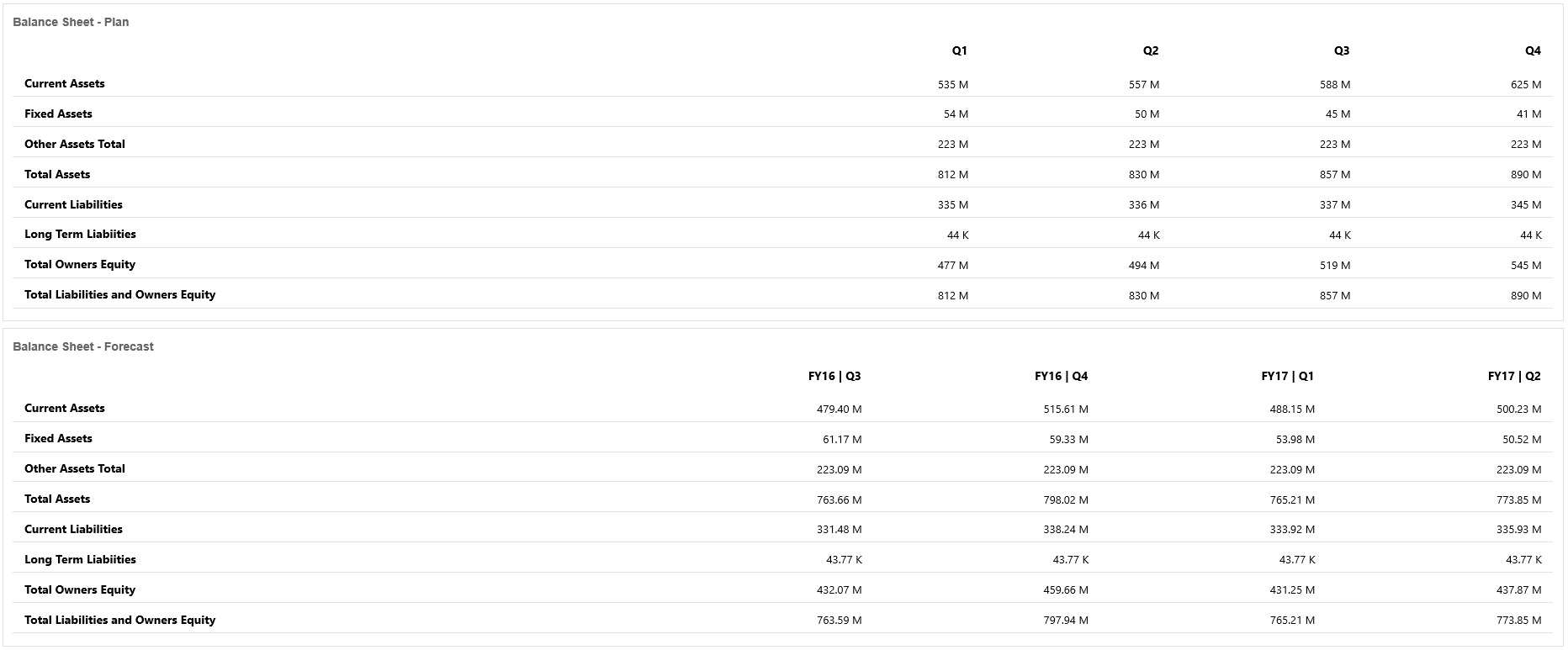The height and width of the screenshot is (650, 1568).
Task: Select the "FY17 | Q1" column header
Action: (x=1287, y=376)
